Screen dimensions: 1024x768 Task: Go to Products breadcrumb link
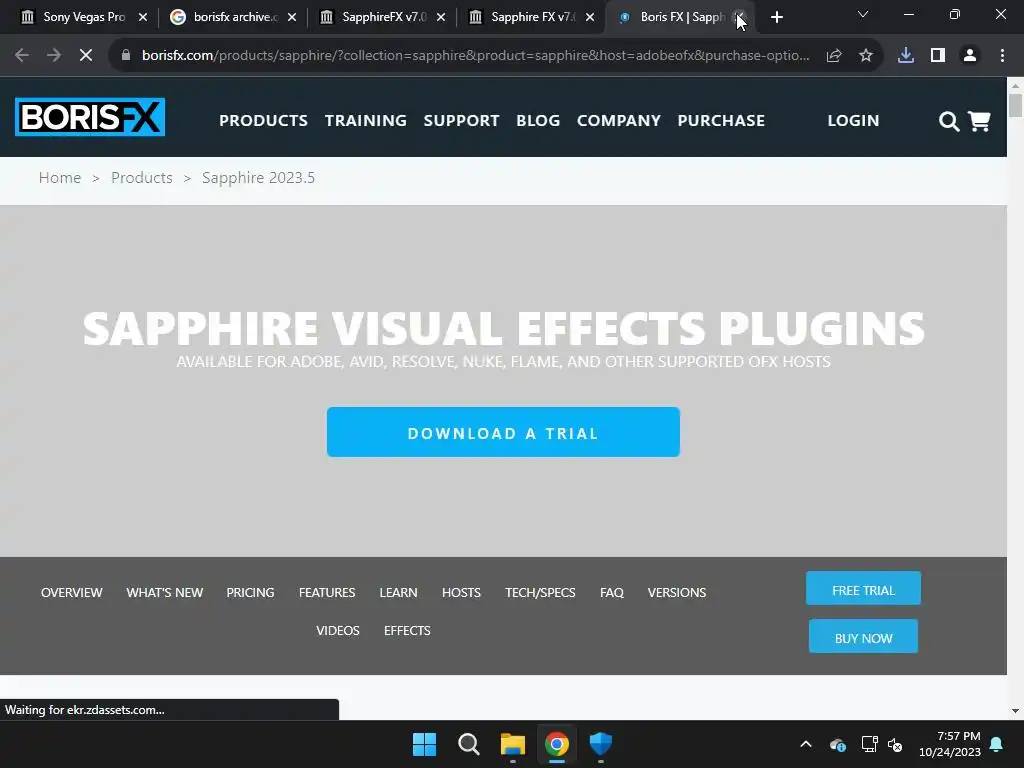tap(142, 178)
